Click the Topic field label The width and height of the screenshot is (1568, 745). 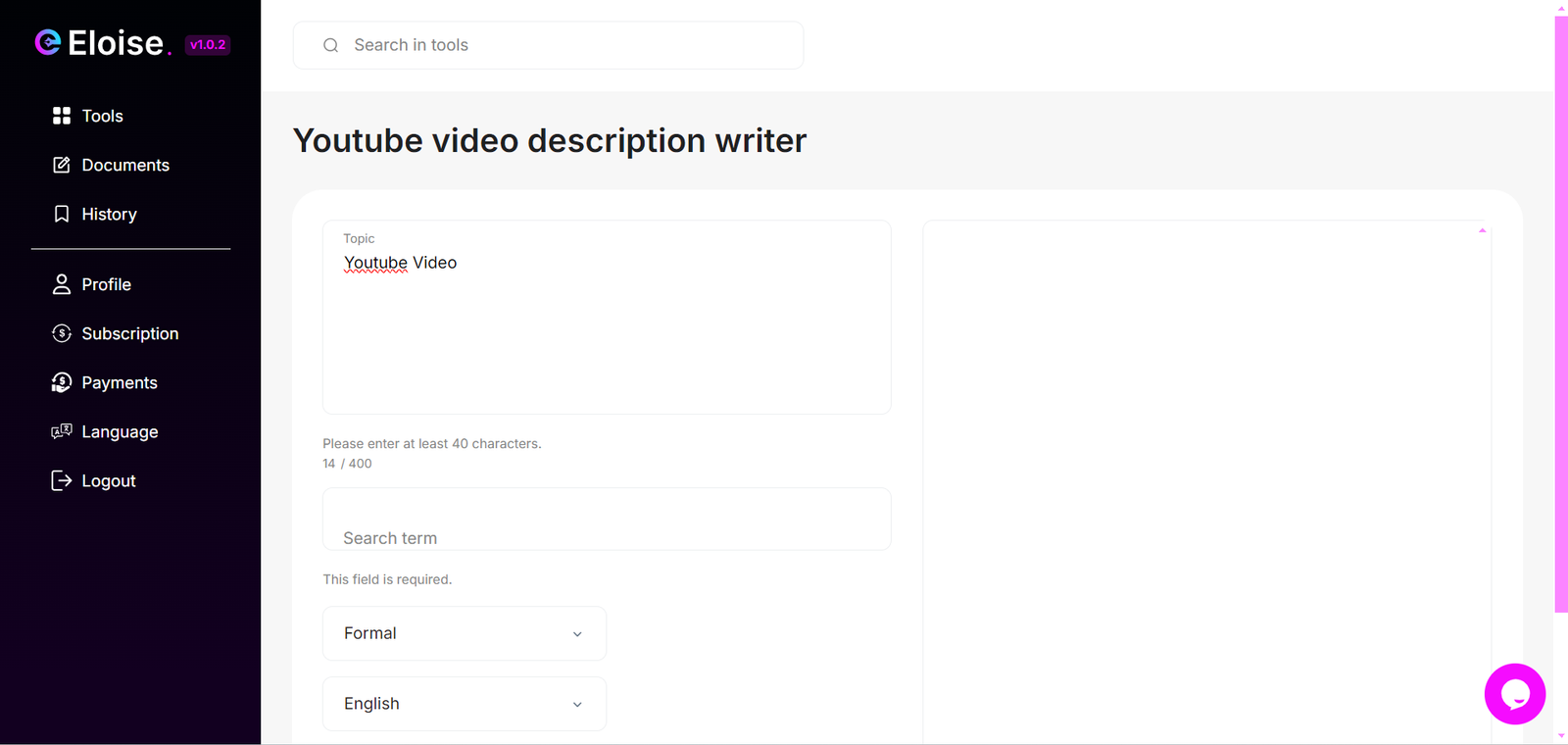point(359,238)
